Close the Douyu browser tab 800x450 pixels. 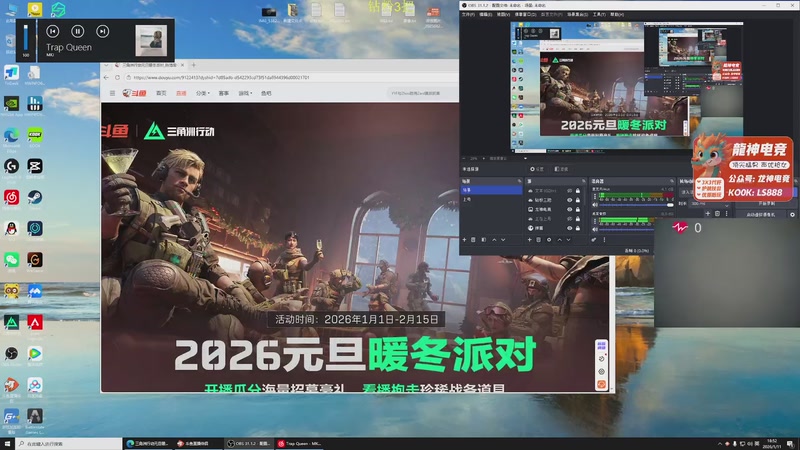(x=183, y=65)
